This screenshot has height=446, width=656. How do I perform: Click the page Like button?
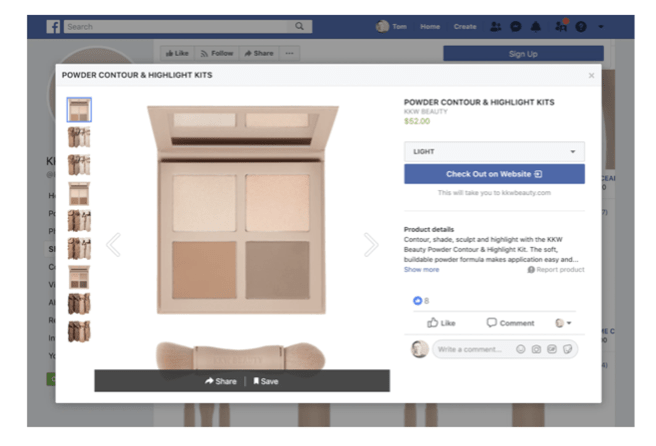click(x=177, y=53)
